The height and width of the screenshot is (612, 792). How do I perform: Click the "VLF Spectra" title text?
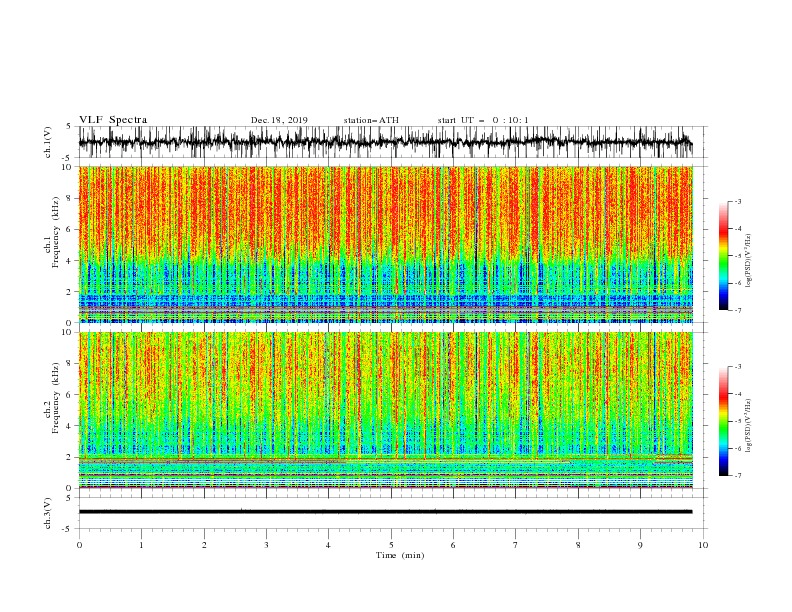[x=113, y=120]
